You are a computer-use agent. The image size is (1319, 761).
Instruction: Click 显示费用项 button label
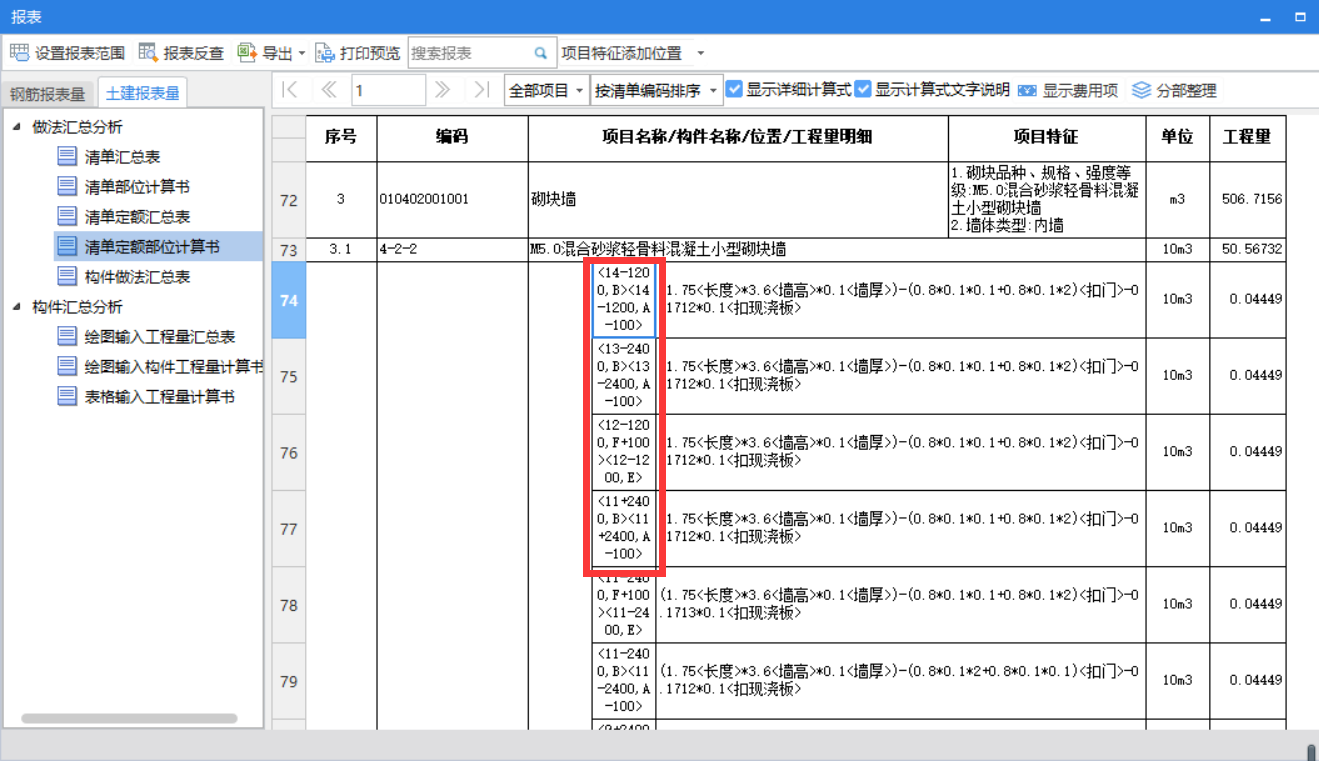click(1080, 90)
